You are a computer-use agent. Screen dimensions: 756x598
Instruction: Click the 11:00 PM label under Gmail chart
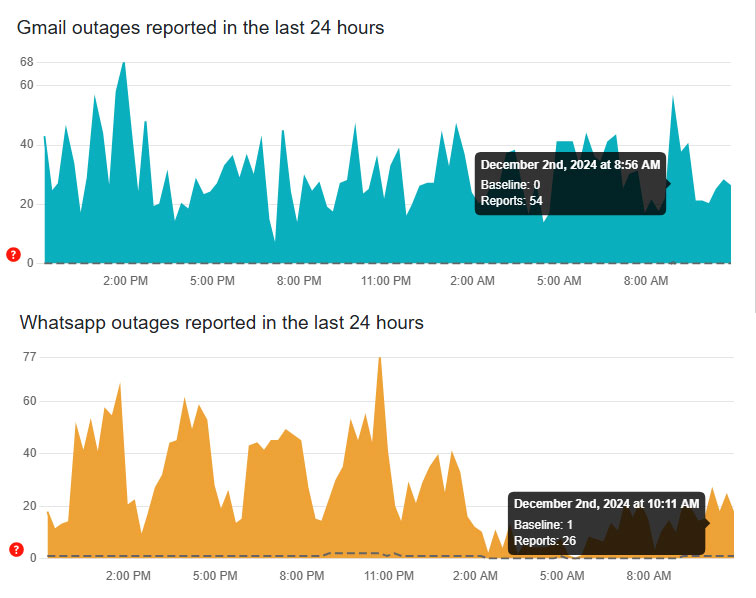click(x=386, y=281)
